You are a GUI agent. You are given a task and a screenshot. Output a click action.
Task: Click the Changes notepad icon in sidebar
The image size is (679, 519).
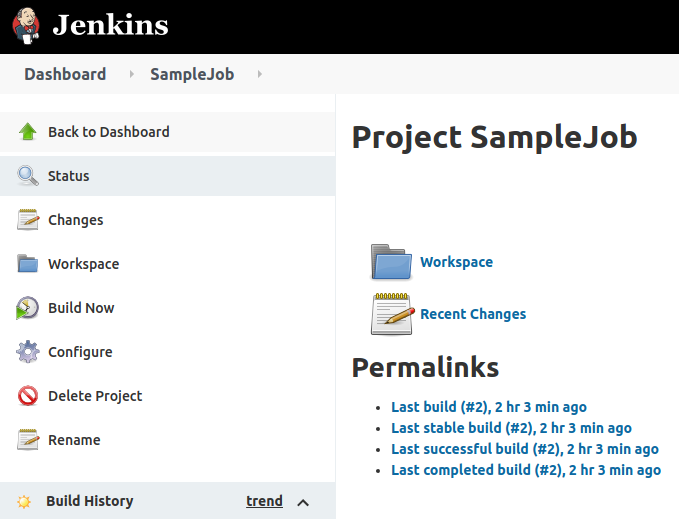click(28, 220)
